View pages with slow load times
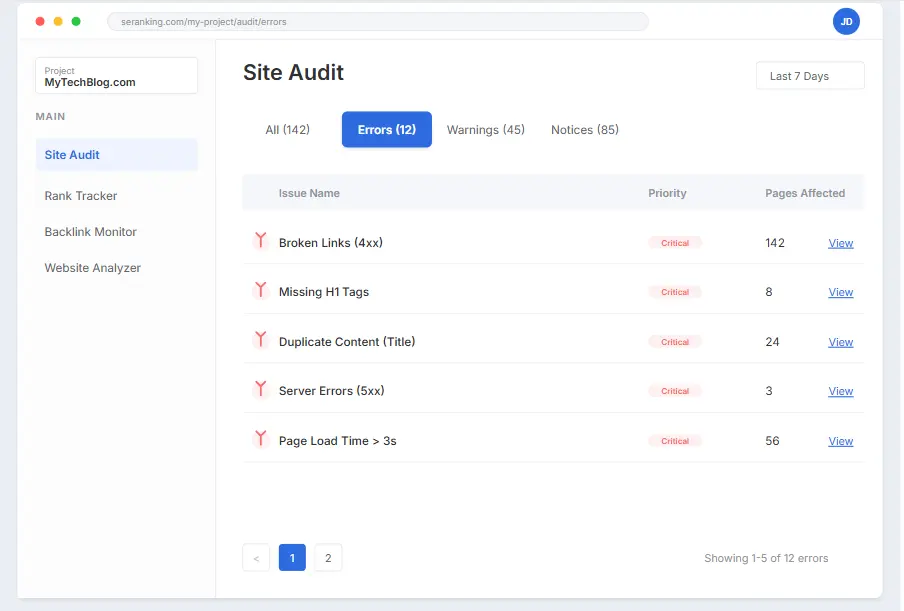This screenshot has width=904, height=611. [x=840, y=440]
